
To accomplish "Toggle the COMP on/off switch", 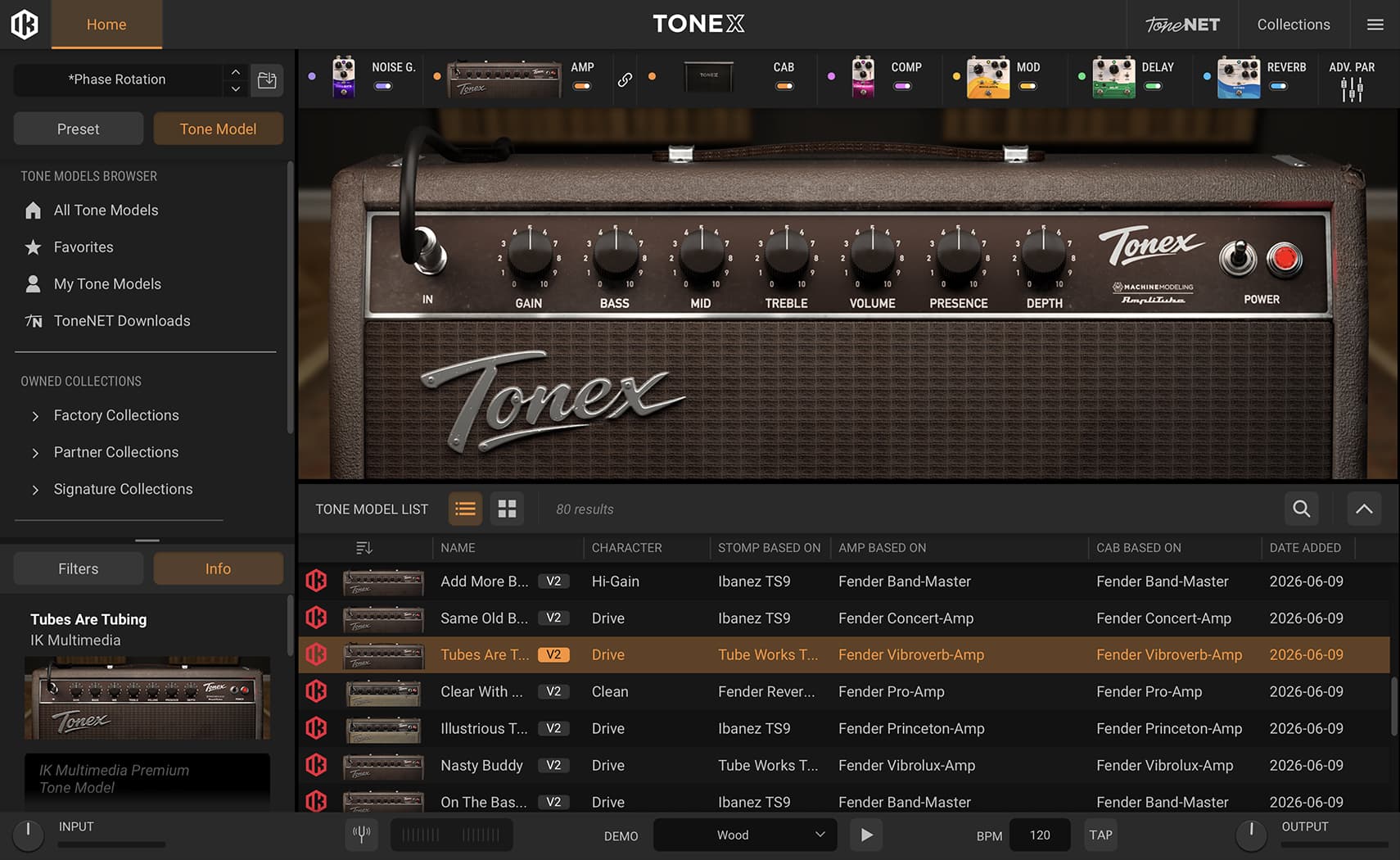I will 902,86.
